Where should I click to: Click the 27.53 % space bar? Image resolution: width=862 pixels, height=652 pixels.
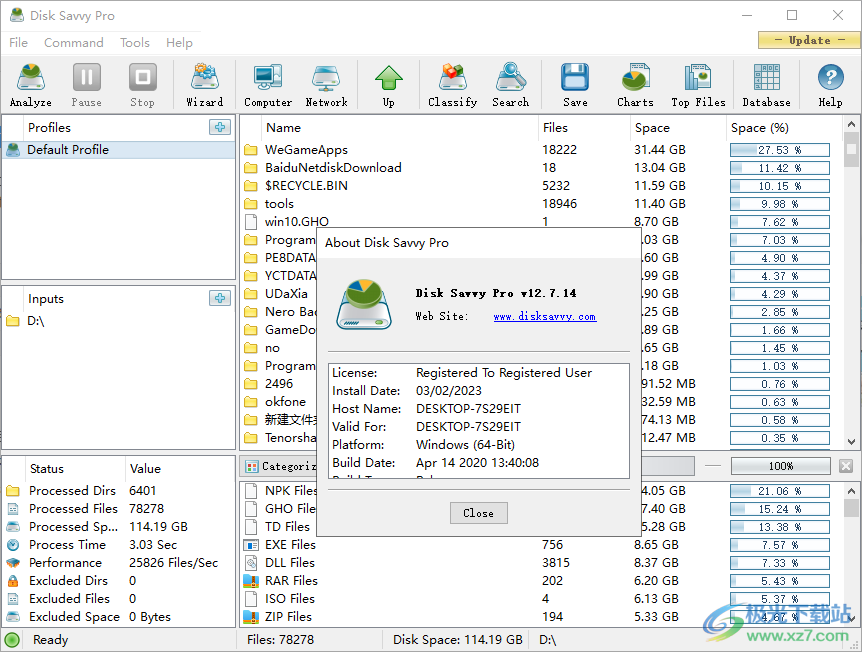click(780, 150)
